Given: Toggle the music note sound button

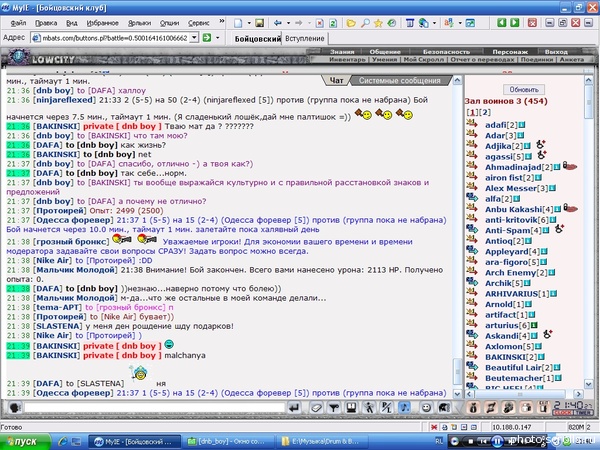Looking at the screenshot, I should click(404, 408).
